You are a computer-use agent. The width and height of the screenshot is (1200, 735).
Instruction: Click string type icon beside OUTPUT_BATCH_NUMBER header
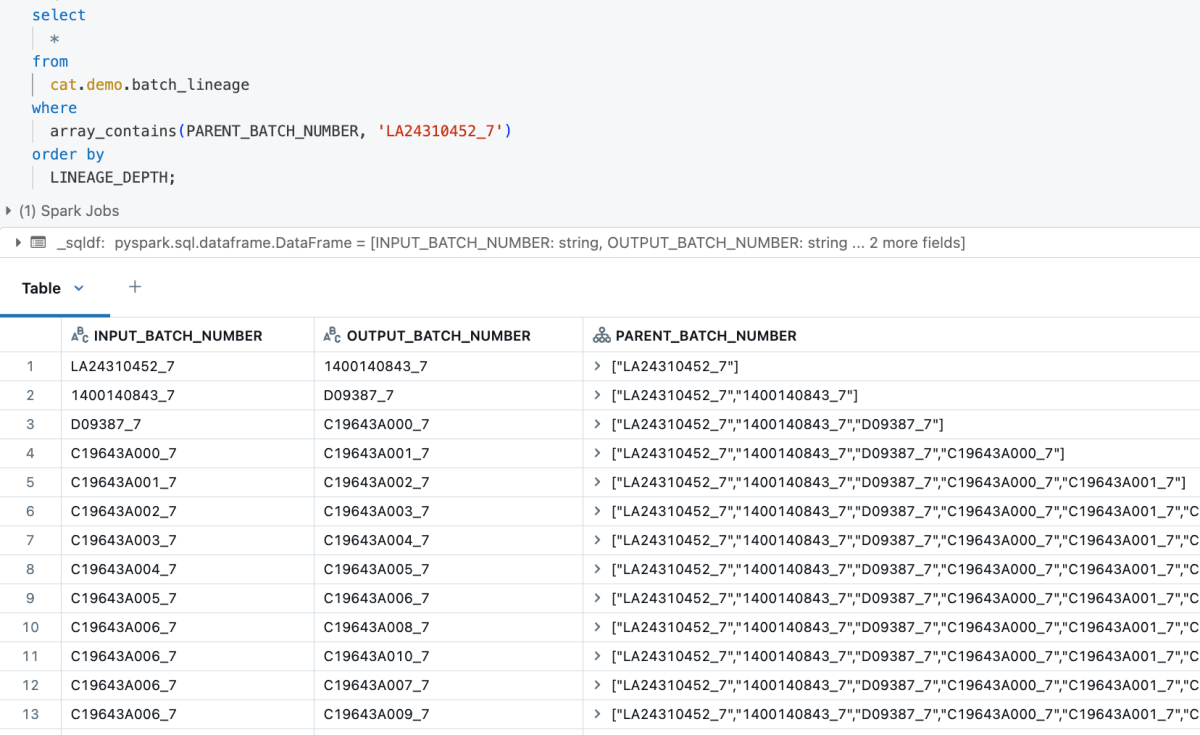coord(333,336)
